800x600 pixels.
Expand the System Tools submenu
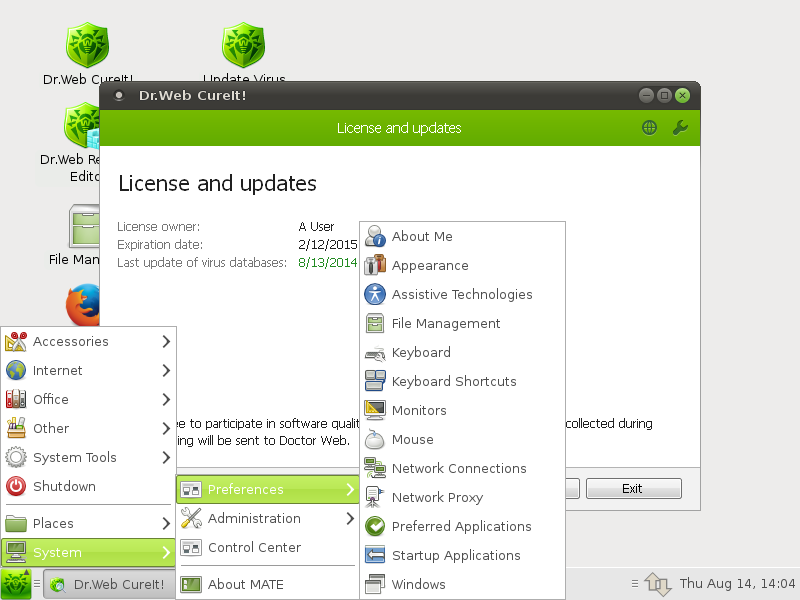(88, 458)
